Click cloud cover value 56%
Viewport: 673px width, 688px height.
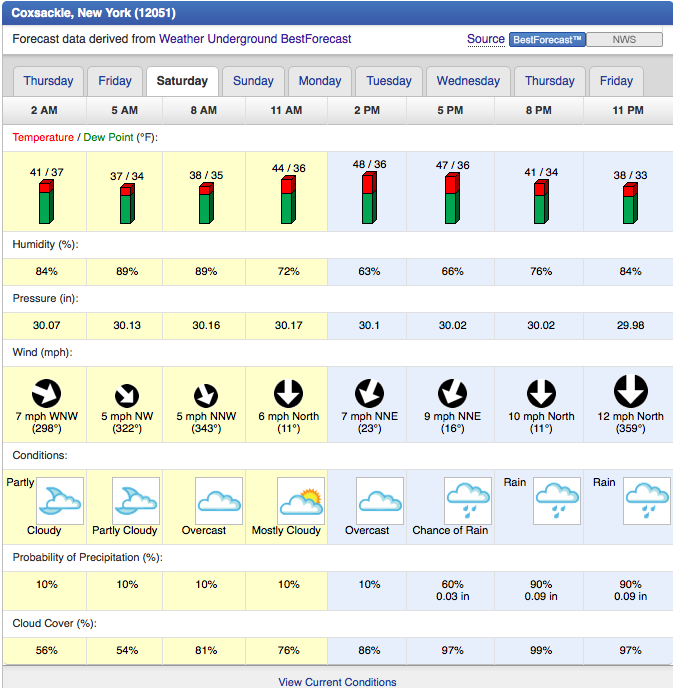pos(46,650)
